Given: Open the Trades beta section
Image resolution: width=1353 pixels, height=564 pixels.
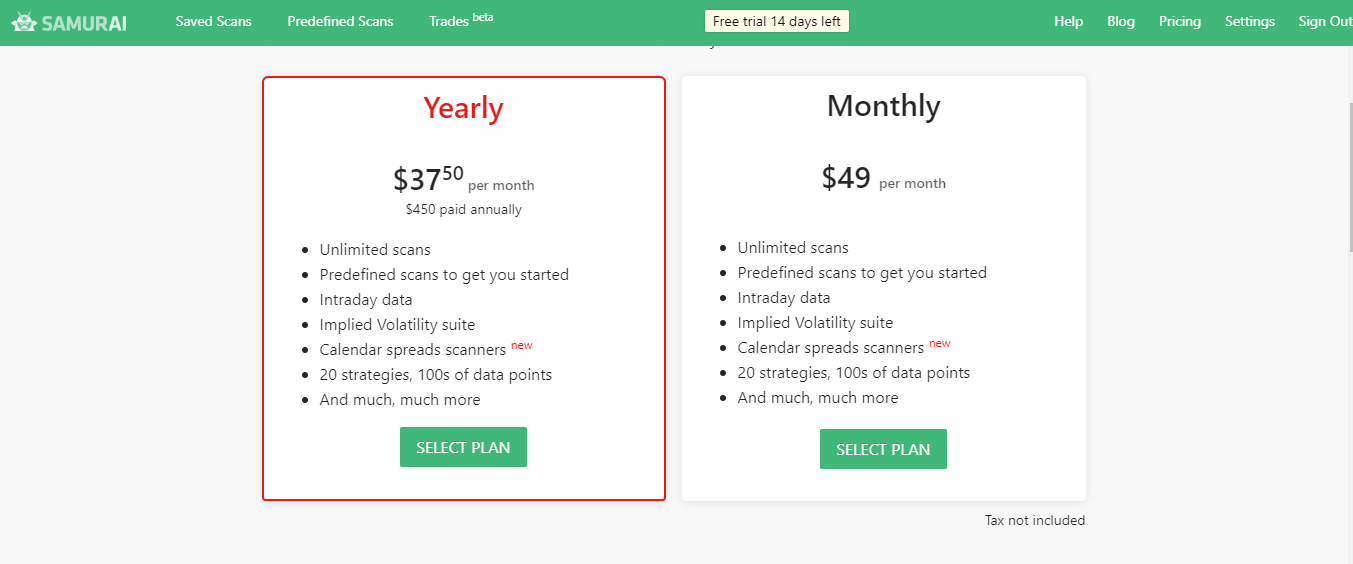Looking at the screenshot, I should [460, 21].
